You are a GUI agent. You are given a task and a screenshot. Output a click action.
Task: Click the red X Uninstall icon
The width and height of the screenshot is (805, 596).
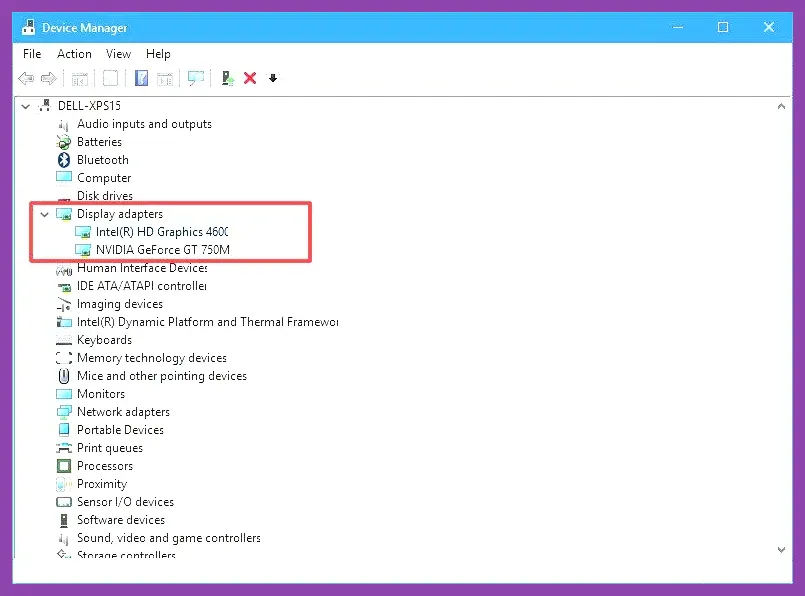(250, 78)
